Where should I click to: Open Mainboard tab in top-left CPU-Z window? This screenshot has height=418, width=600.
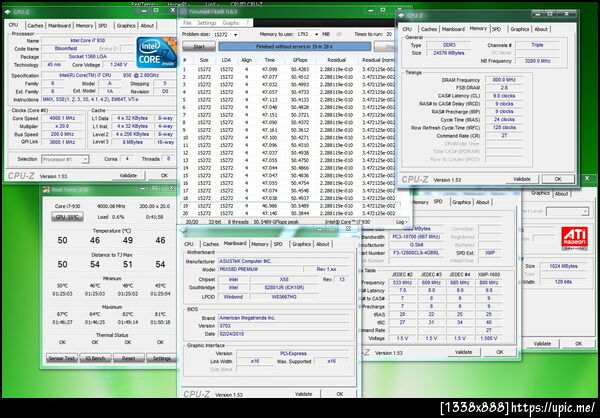point(59,26)
